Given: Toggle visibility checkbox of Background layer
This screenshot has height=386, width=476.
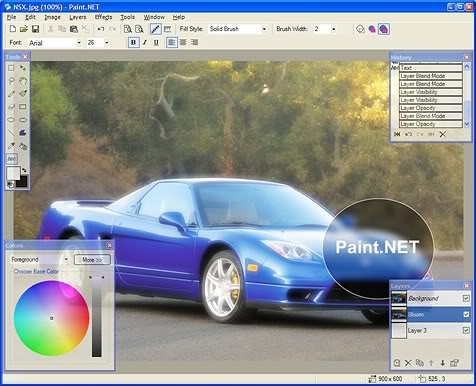Looking at the screenshot, I should click(x=466, y=298).
